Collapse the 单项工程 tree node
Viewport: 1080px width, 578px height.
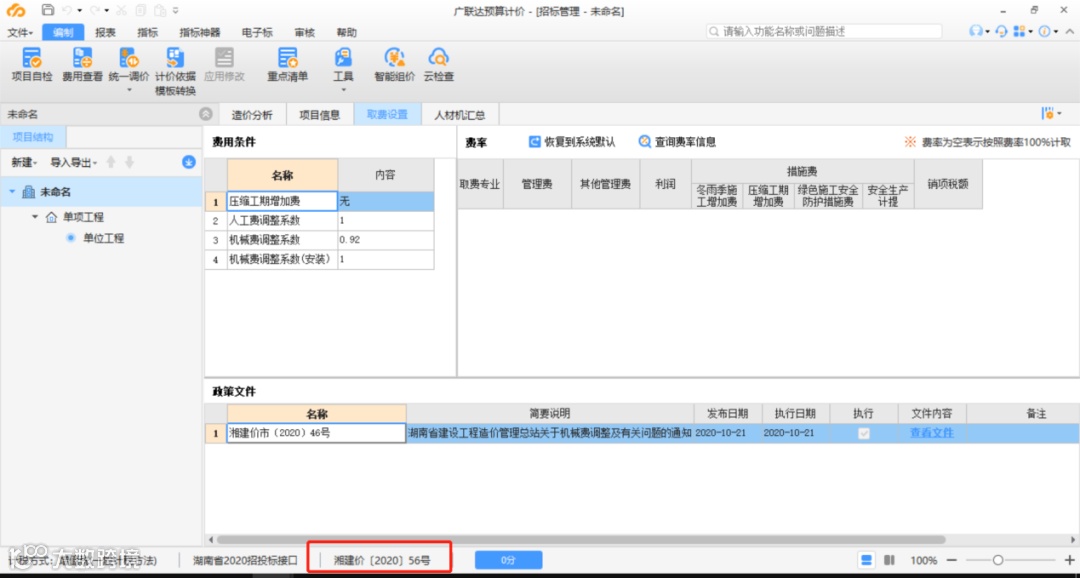coord(35,218)
